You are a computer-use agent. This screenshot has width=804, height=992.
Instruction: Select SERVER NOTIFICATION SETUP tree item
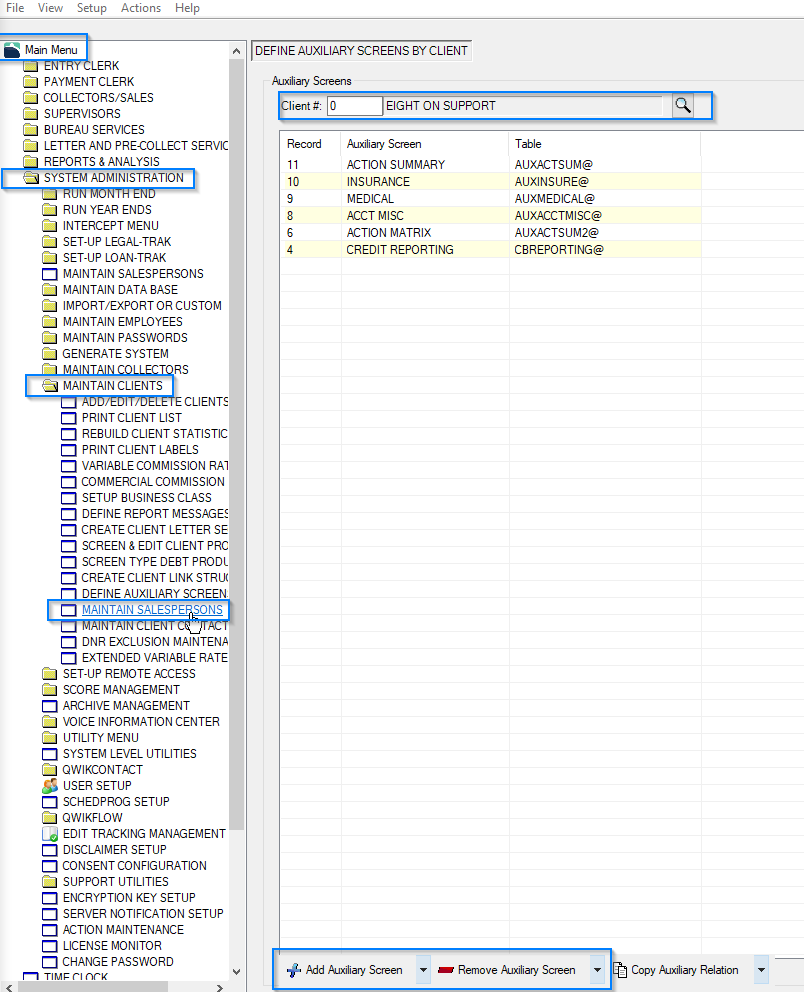(143, 914)
